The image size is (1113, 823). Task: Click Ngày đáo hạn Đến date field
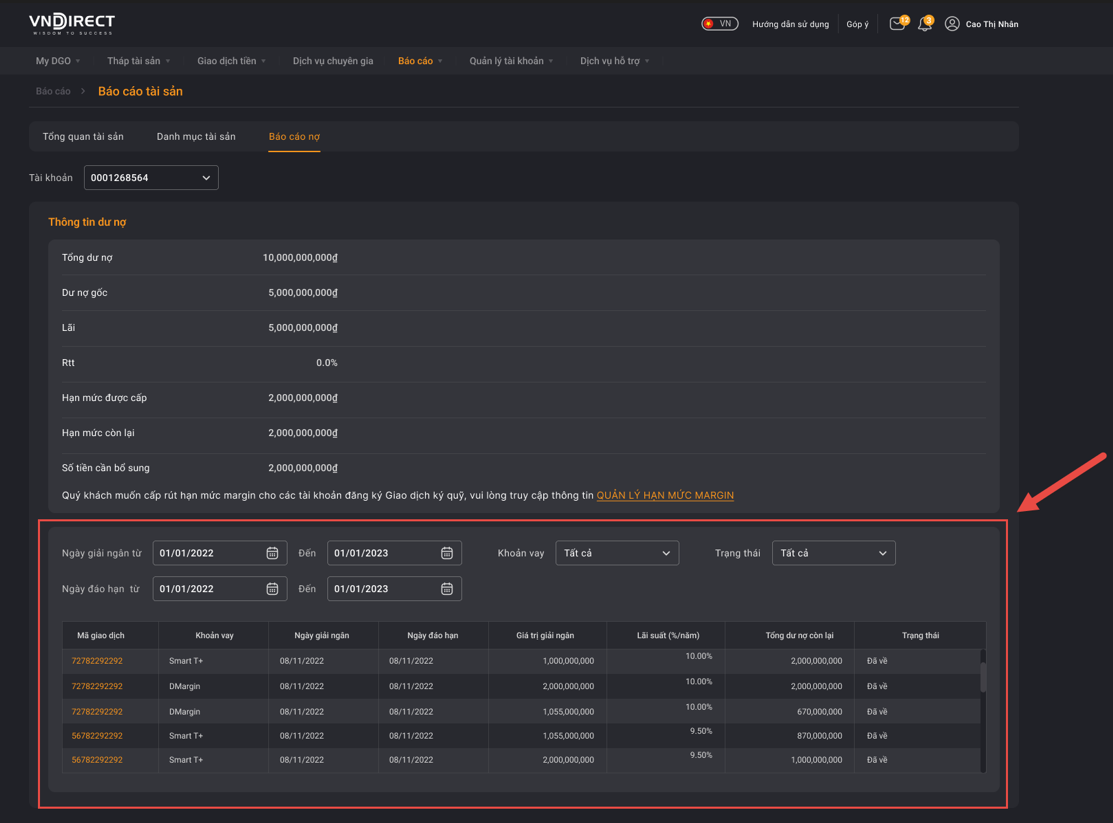pyautogui.click(x=394, y=589)
